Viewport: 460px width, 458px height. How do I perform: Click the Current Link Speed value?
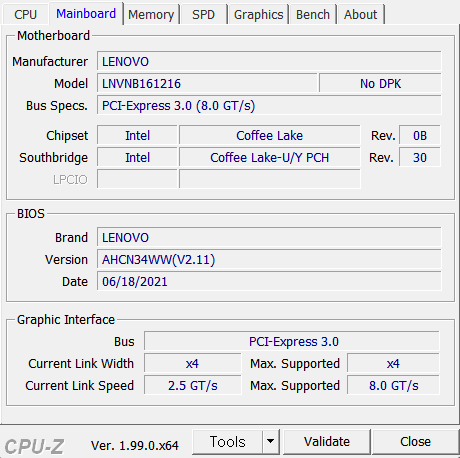click(x=192, y=385)
